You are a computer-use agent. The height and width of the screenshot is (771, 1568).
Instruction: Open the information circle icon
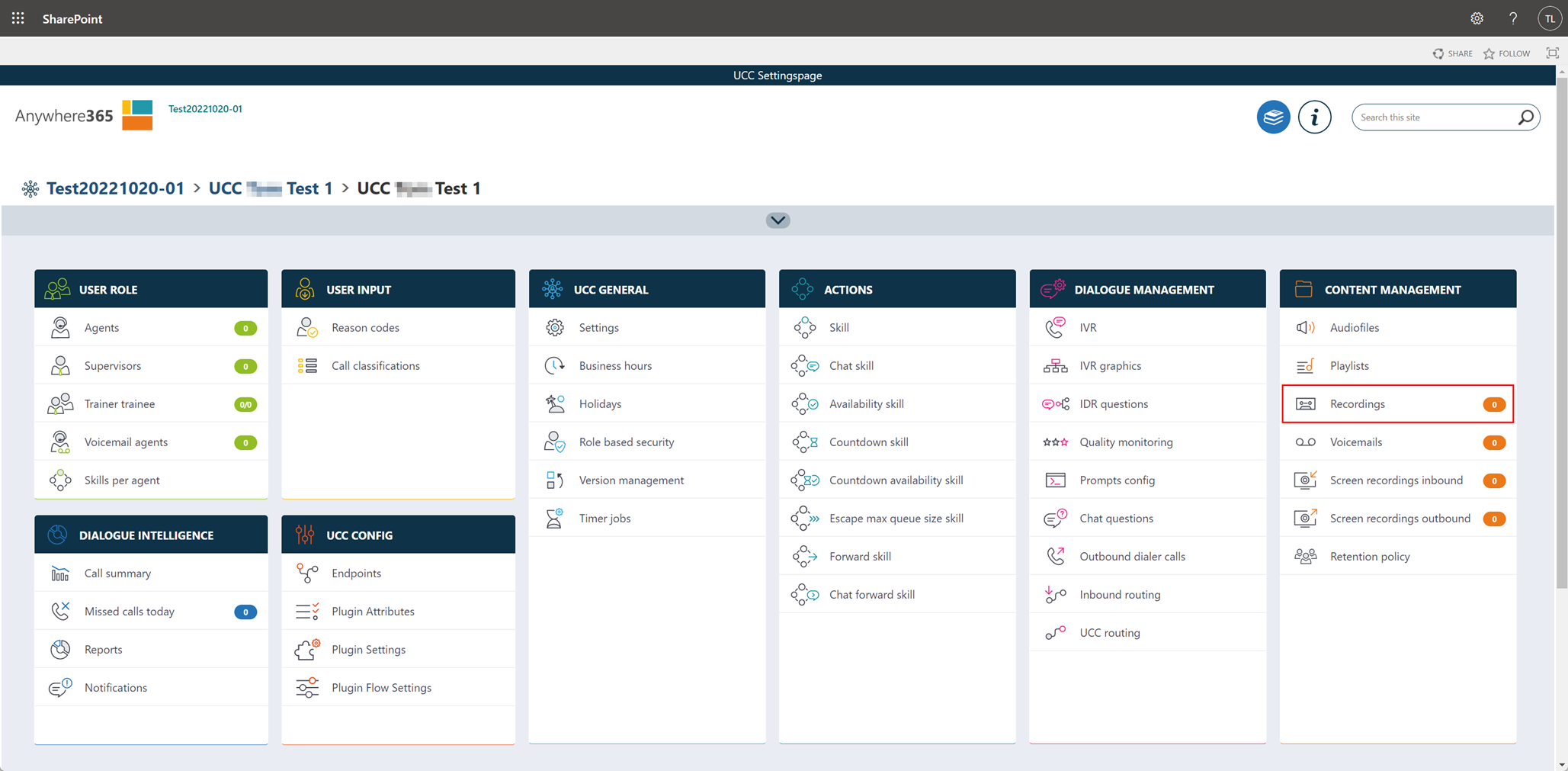[x=1314, y=117]
